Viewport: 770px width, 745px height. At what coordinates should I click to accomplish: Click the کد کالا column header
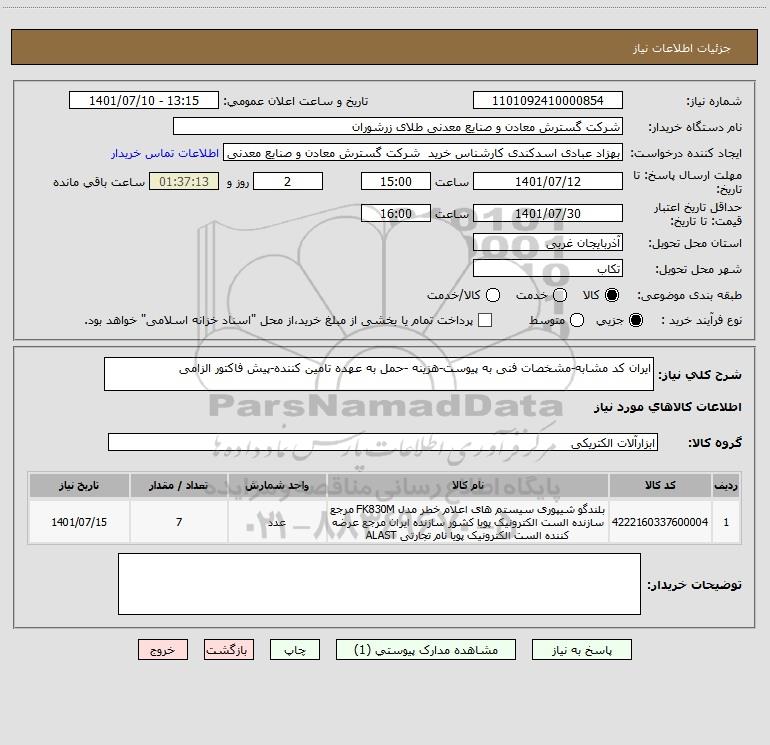[660, 486]
